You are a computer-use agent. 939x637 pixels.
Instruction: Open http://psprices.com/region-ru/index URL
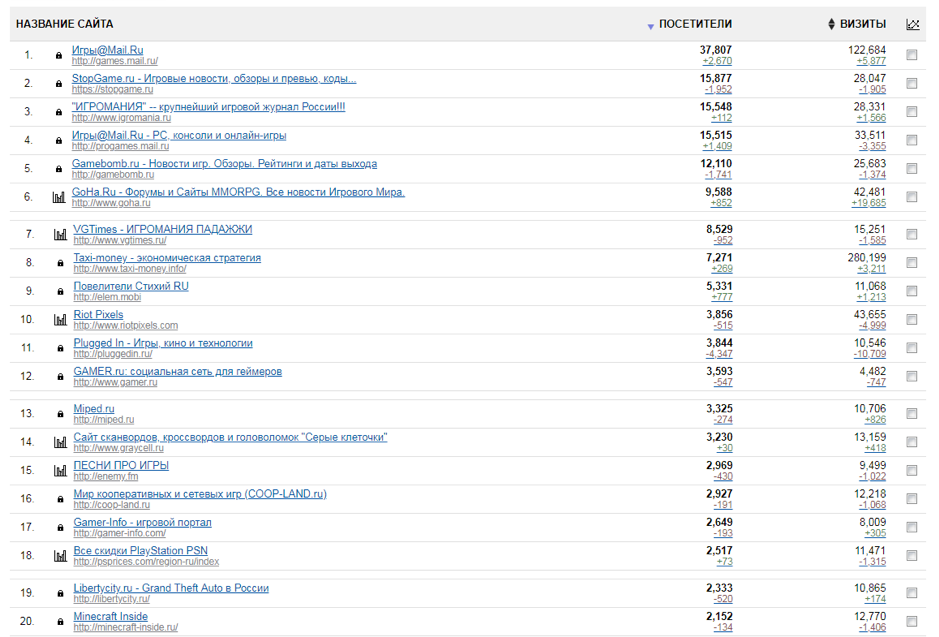pos(146,562)
